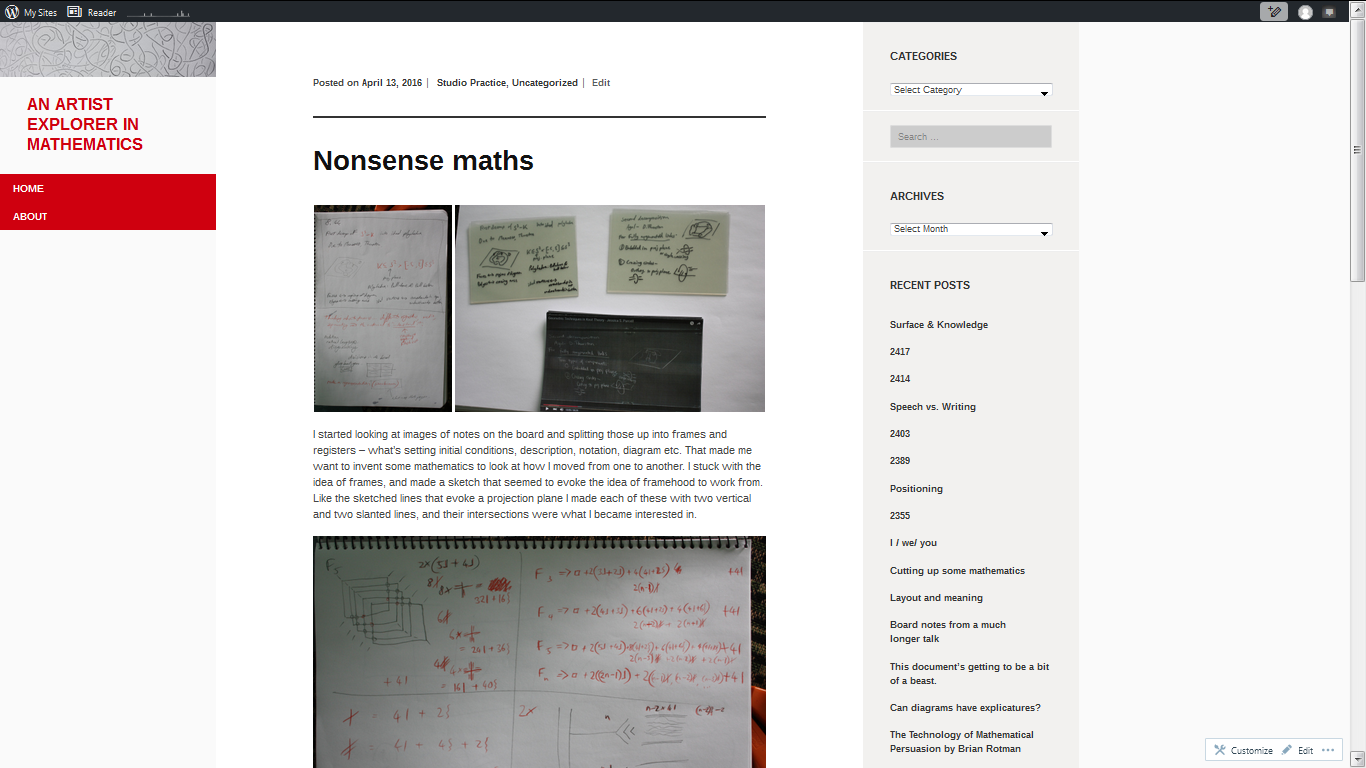The width and height of the screenshot is (1366, 768).
Task: Click the pencil icon beside Edit at bottom
Action: (1285, 750)
